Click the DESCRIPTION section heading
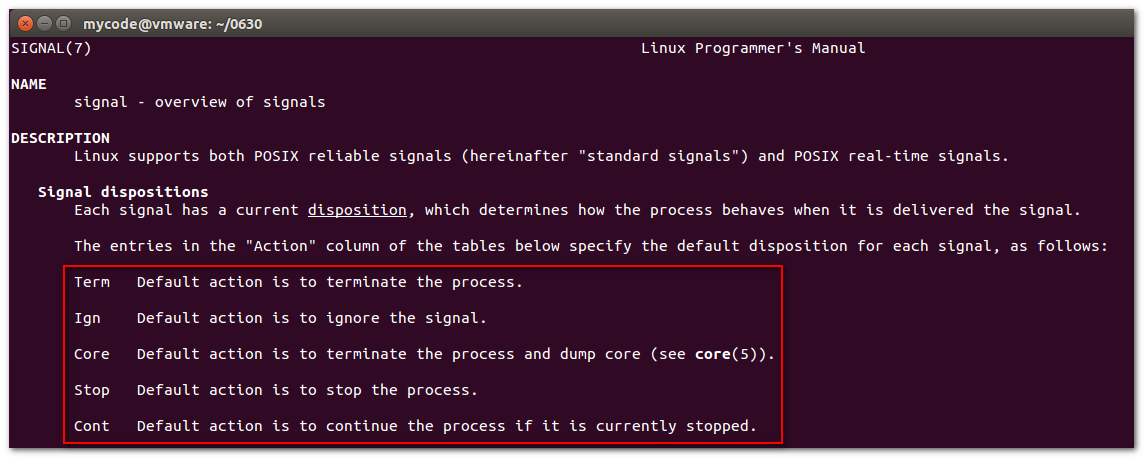 coord(61,138)
